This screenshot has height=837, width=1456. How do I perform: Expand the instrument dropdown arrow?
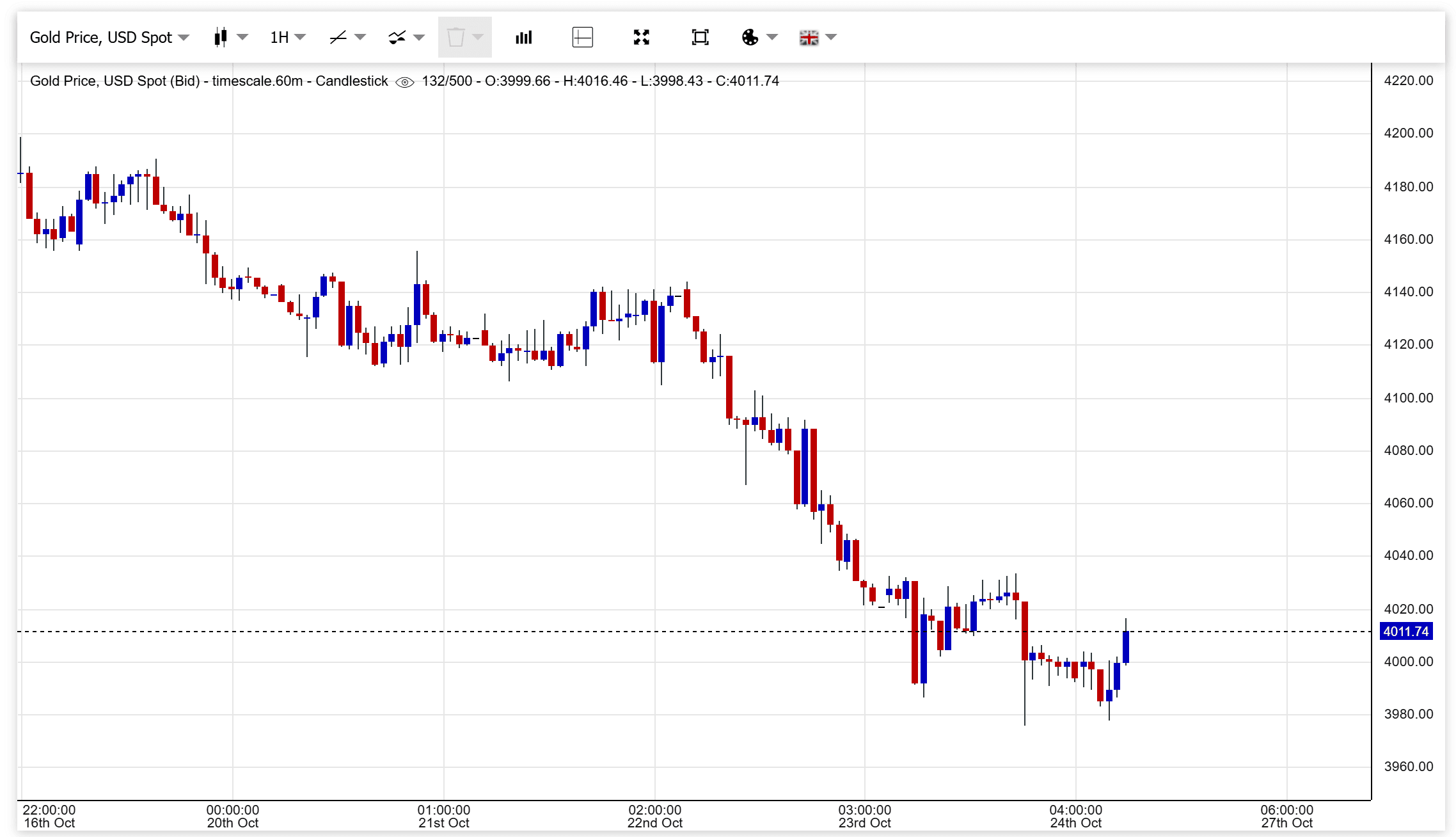pos(184,38)
